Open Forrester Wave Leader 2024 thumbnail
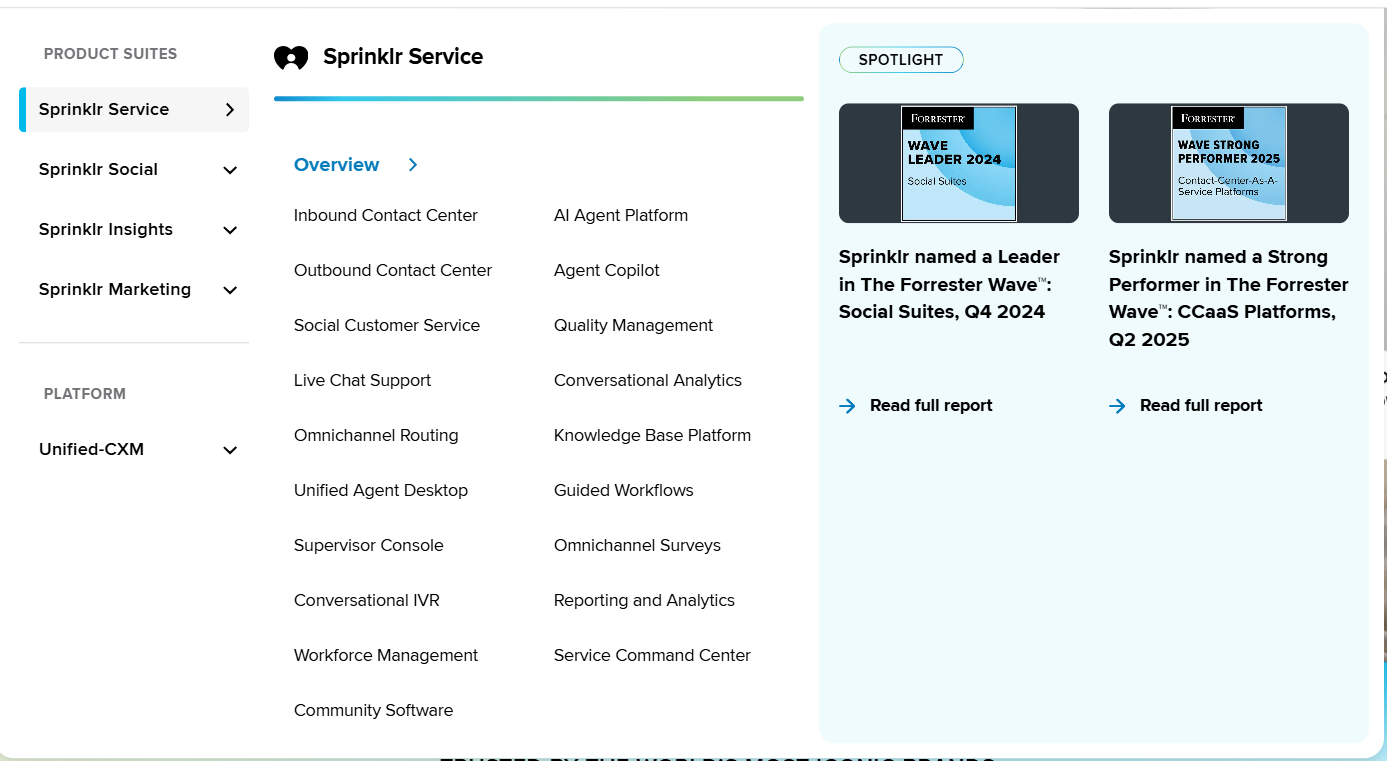The image size is (1387, 761). 958,163
